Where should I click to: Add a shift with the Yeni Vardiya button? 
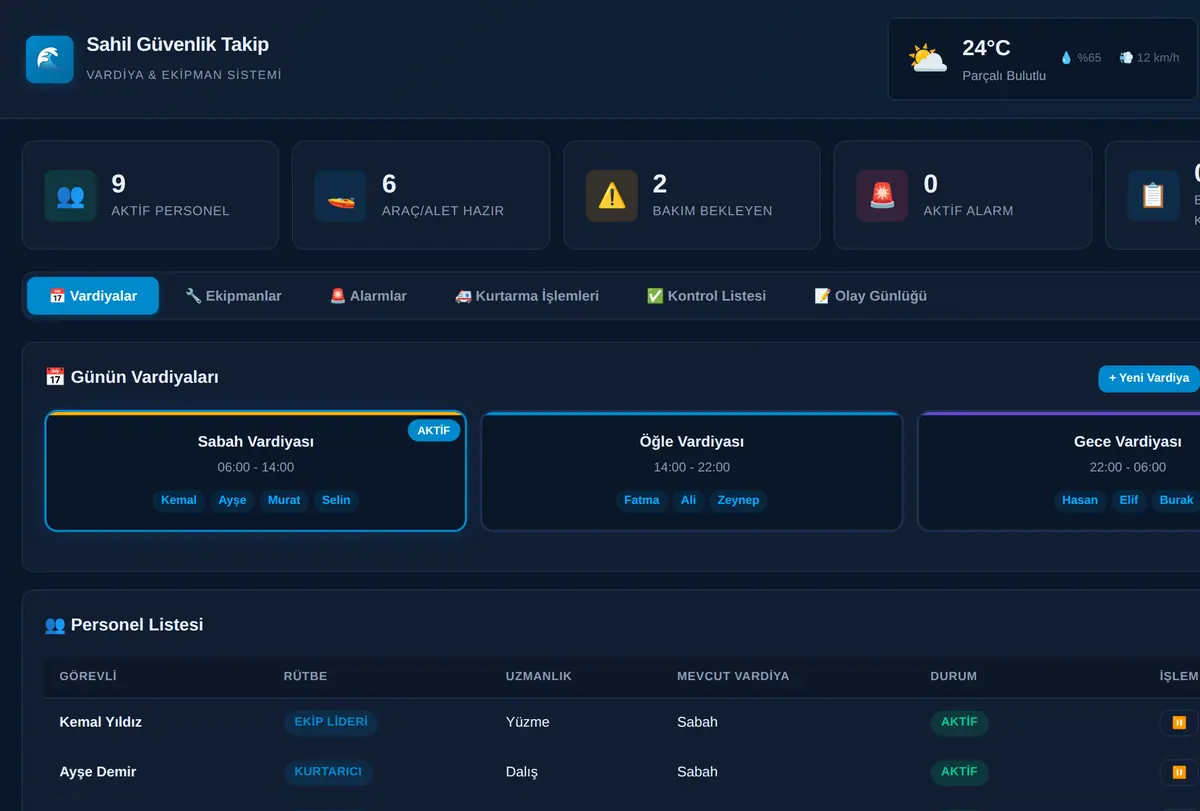tap(1149, 378)
